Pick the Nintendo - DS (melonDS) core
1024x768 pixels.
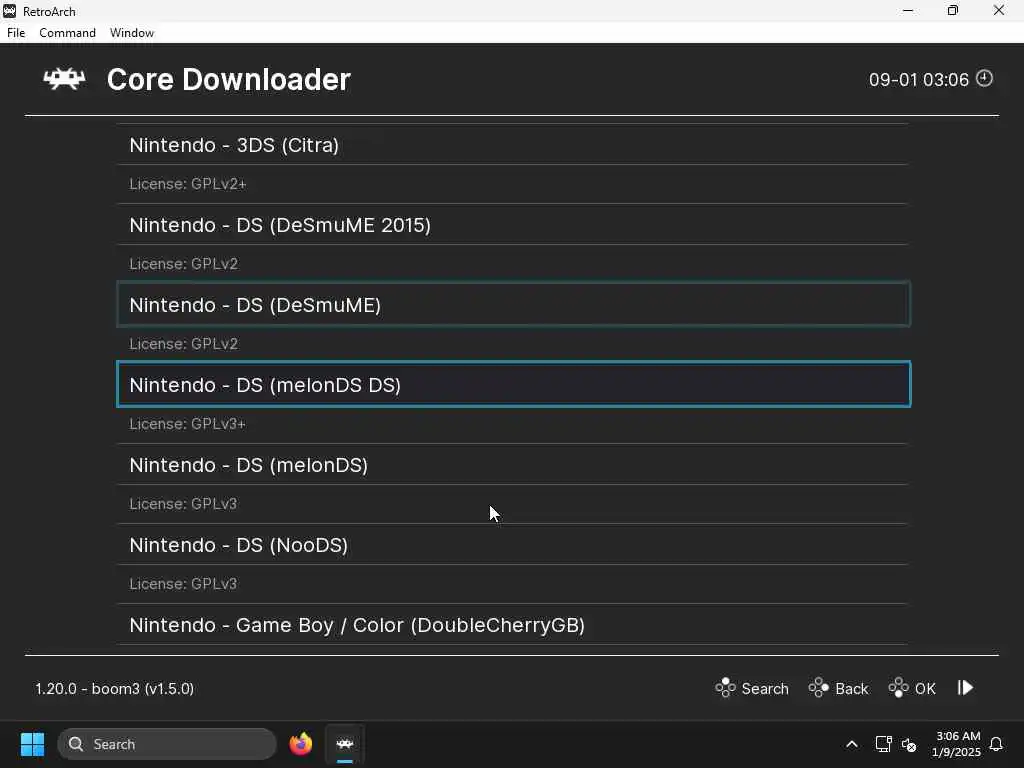click(513, 464)
